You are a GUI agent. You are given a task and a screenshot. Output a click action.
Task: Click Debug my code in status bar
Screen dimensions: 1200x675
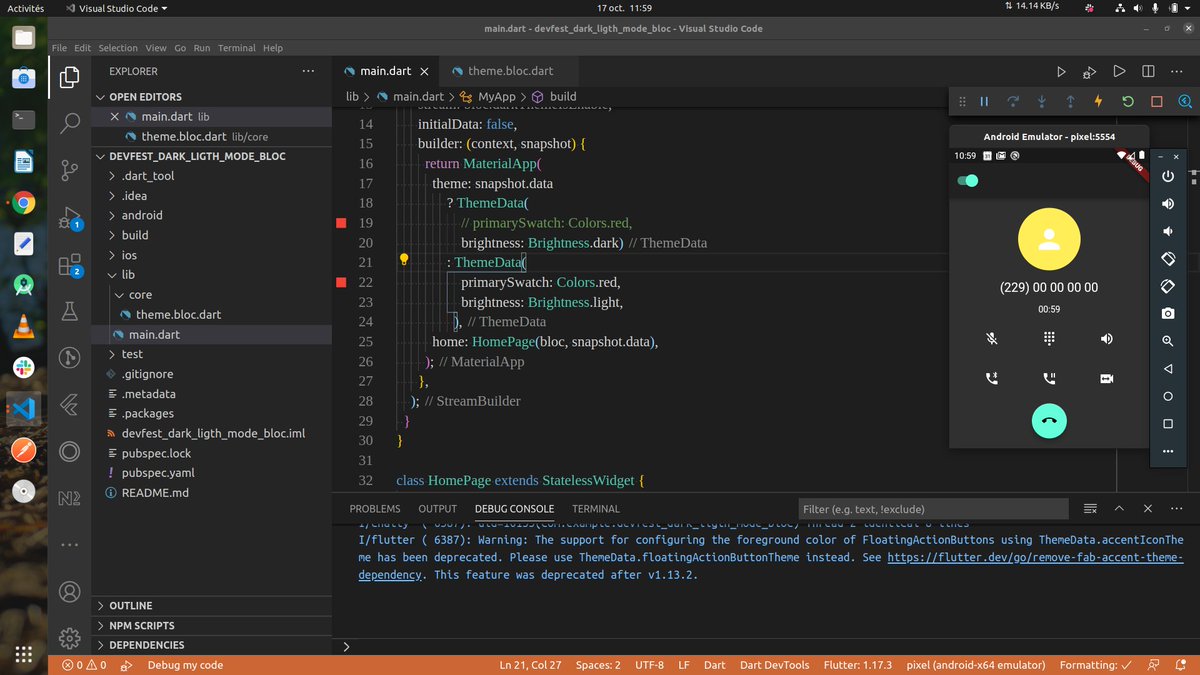185,665
